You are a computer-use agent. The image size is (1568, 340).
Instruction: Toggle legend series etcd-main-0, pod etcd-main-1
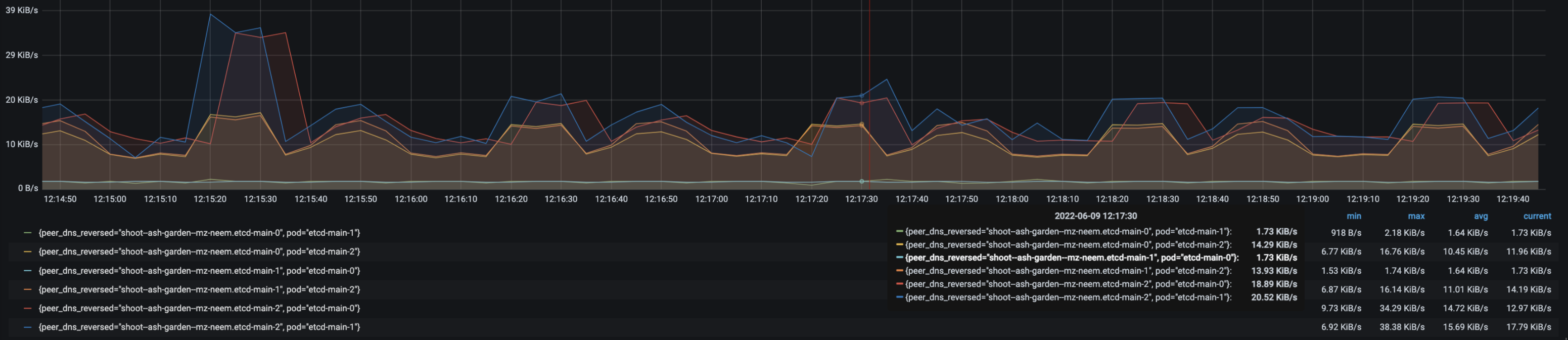pos(199,233)
